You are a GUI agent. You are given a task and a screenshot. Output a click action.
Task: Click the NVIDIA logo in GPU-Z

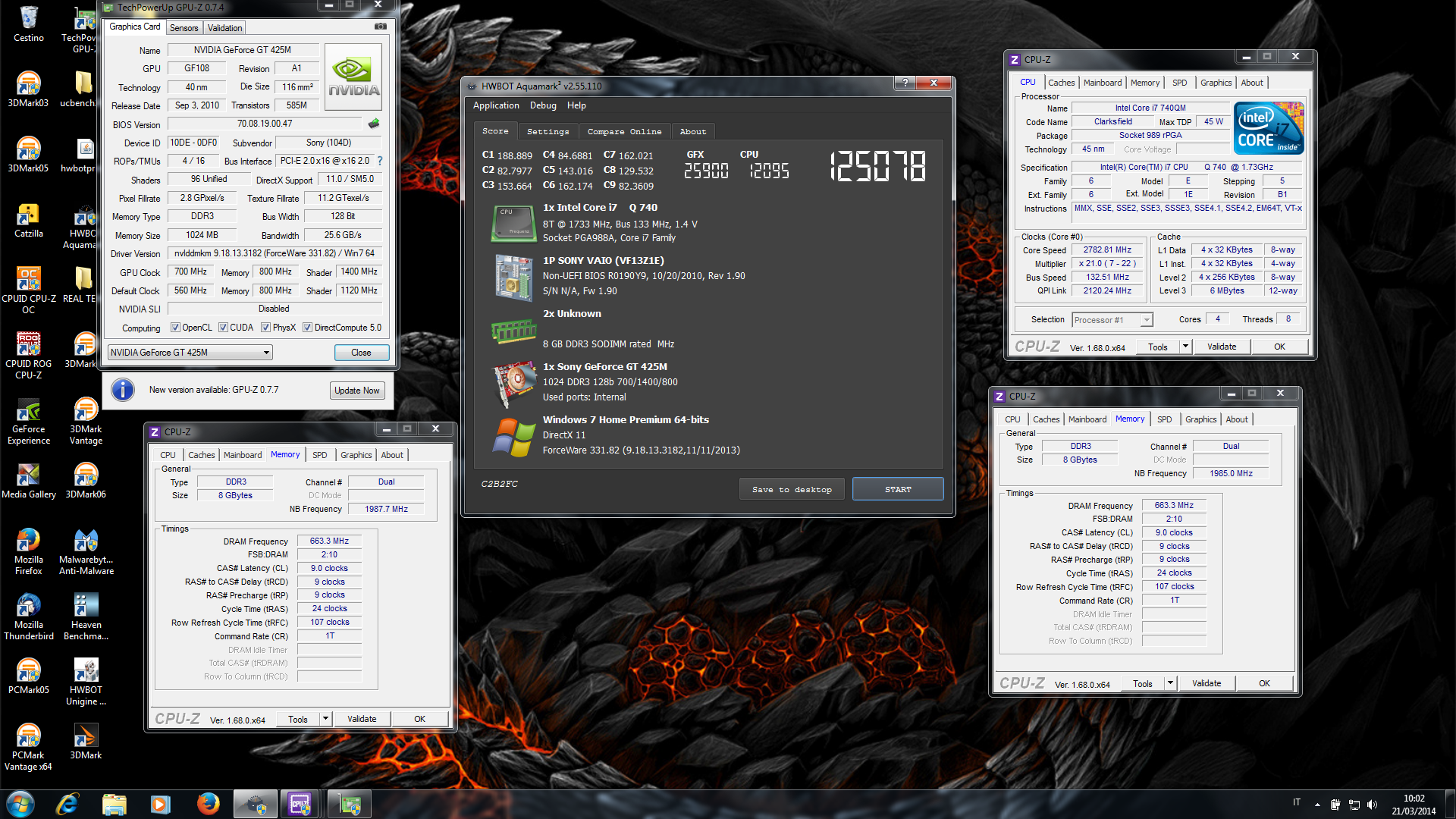coord(353,77)
